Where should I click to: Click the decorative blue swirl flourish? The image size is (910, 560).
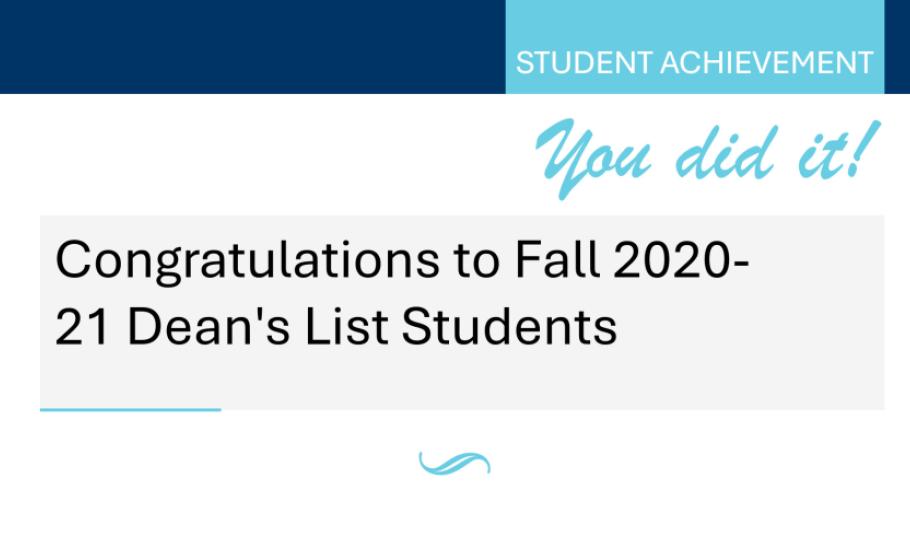[454, 462]
